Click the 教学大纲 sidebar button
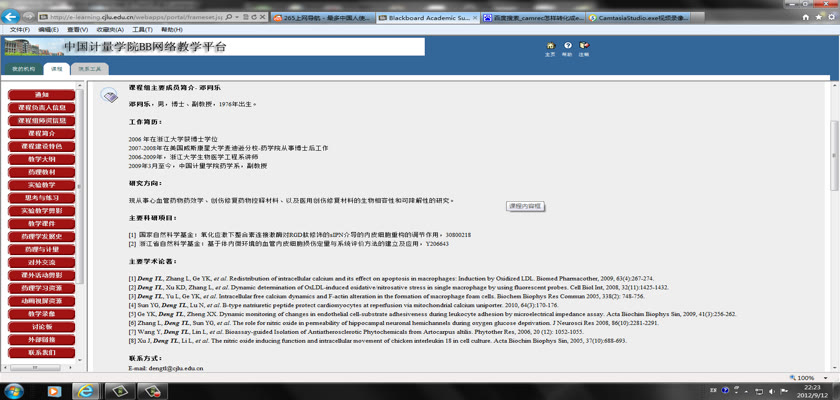The width and height of the screenshot is (840, 400). coord(41,159)
